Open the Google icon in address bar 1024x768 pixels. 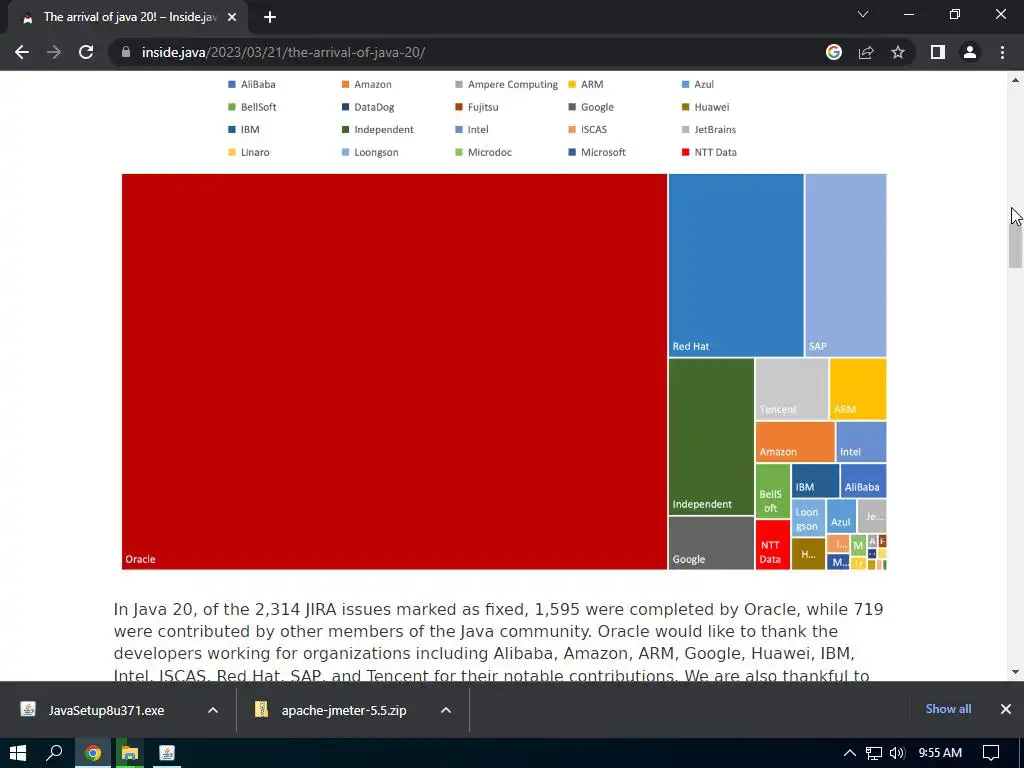[x=833, y=52]
